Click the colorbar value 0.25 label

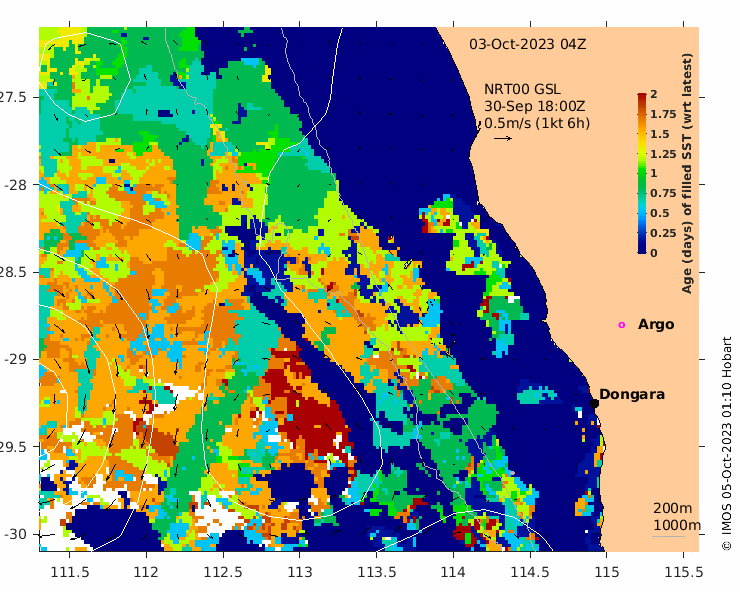coord(663,233)
